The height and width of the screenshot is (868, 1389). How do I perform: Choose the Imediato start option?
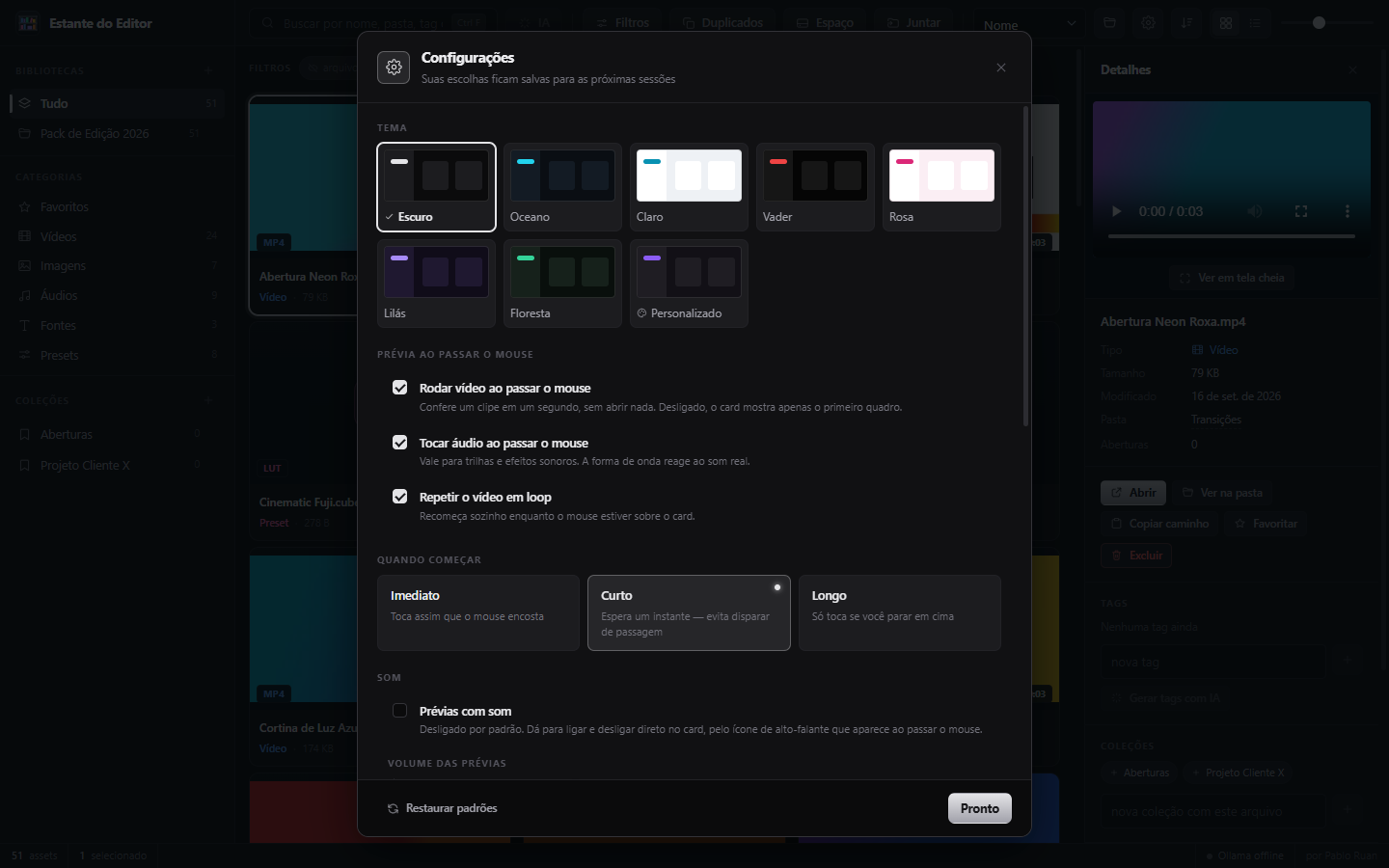(478, 613)
